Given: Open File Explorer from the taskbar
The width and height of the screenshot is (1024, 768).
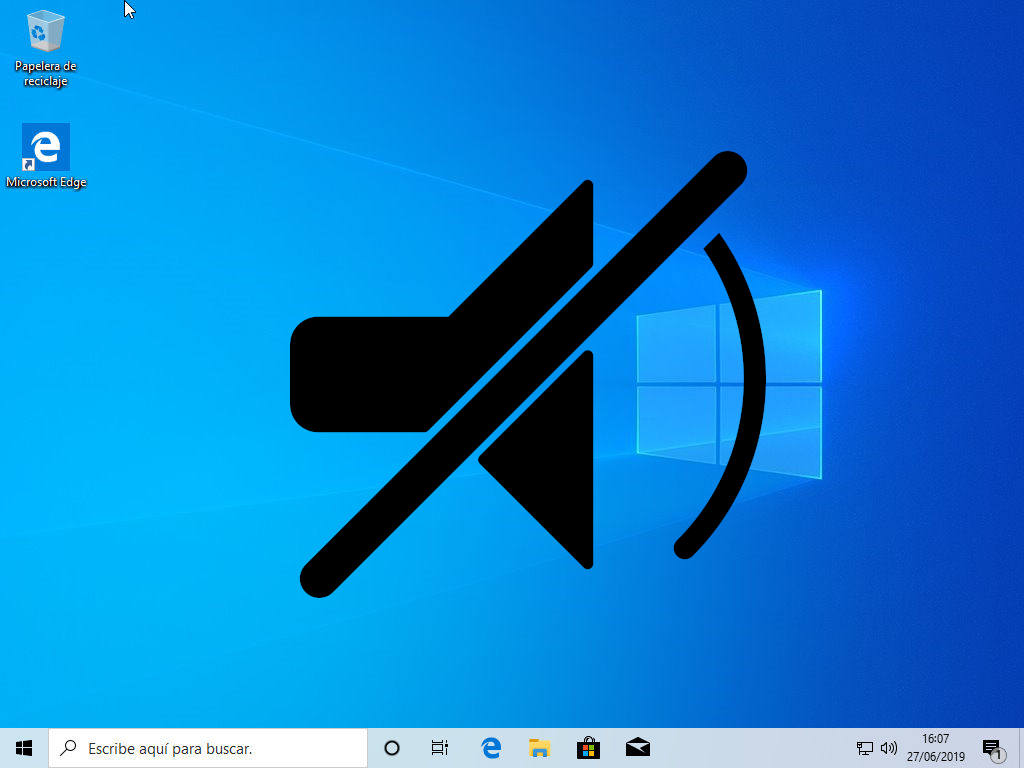Looking at the screenshot, I should [540, 747].
